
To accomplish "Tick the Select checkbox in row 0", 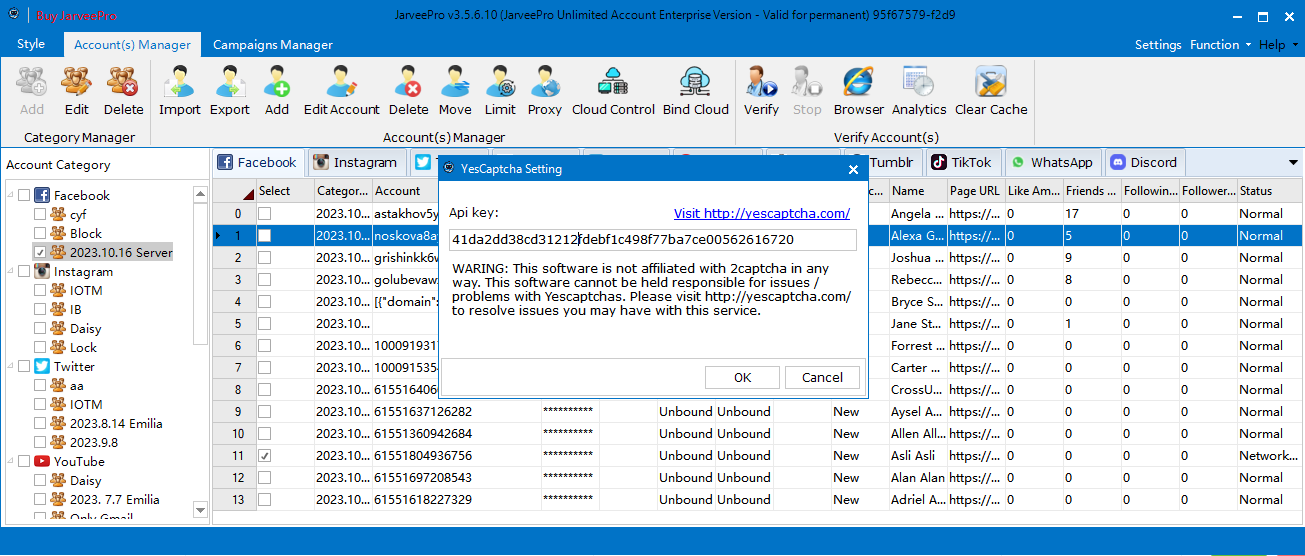I will (x=264, y=213).
